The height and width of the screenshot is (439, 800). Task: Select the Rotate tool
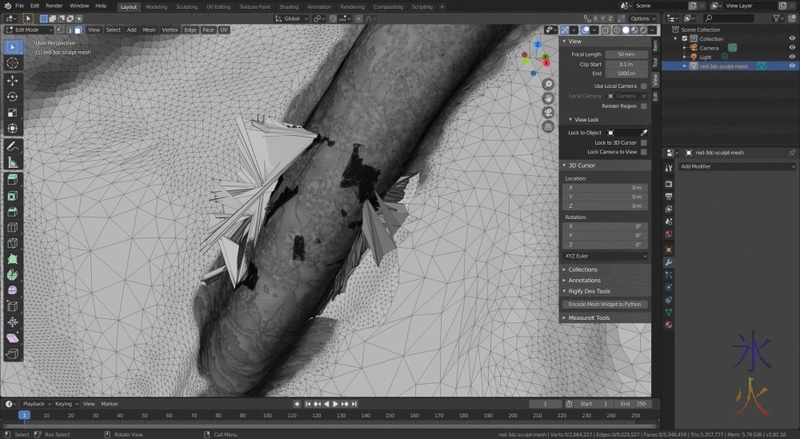coord(12,96)
